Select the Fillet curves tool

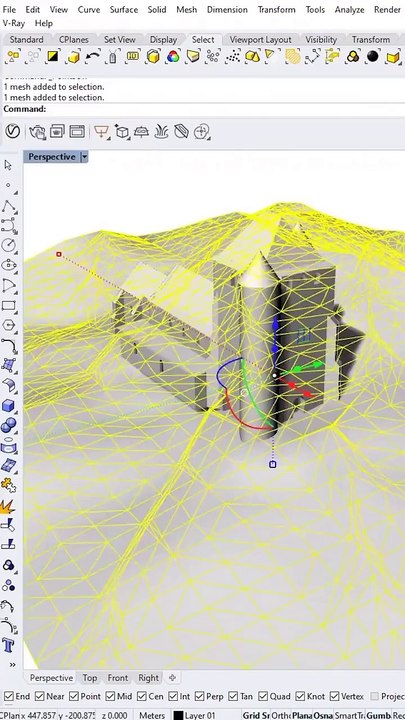pos(9,345)
